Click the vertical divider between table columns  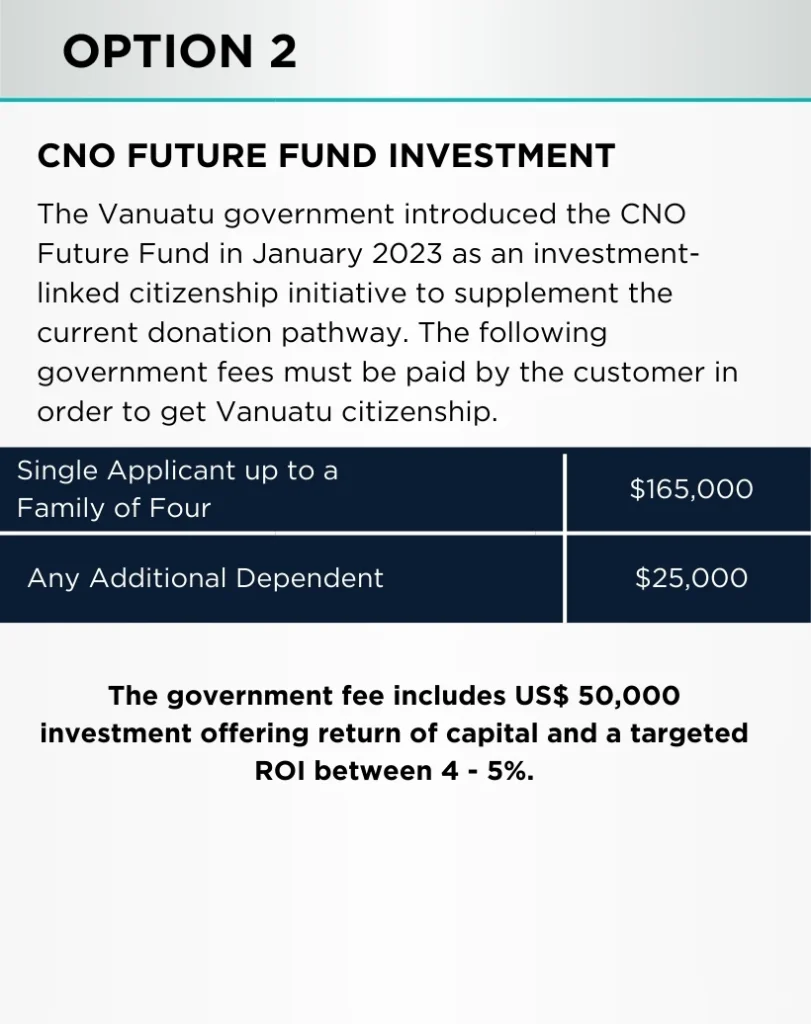click(x=565, y=537)
